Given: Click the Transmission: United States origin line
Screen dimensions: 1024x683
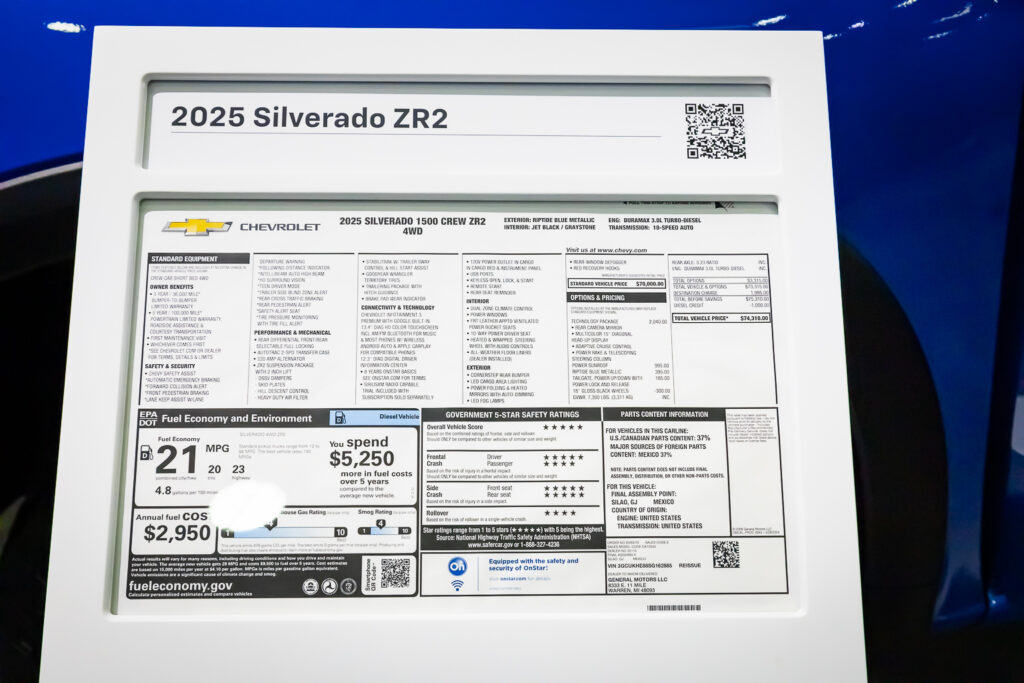Looking at the screenshot, I should click(660, 526).
